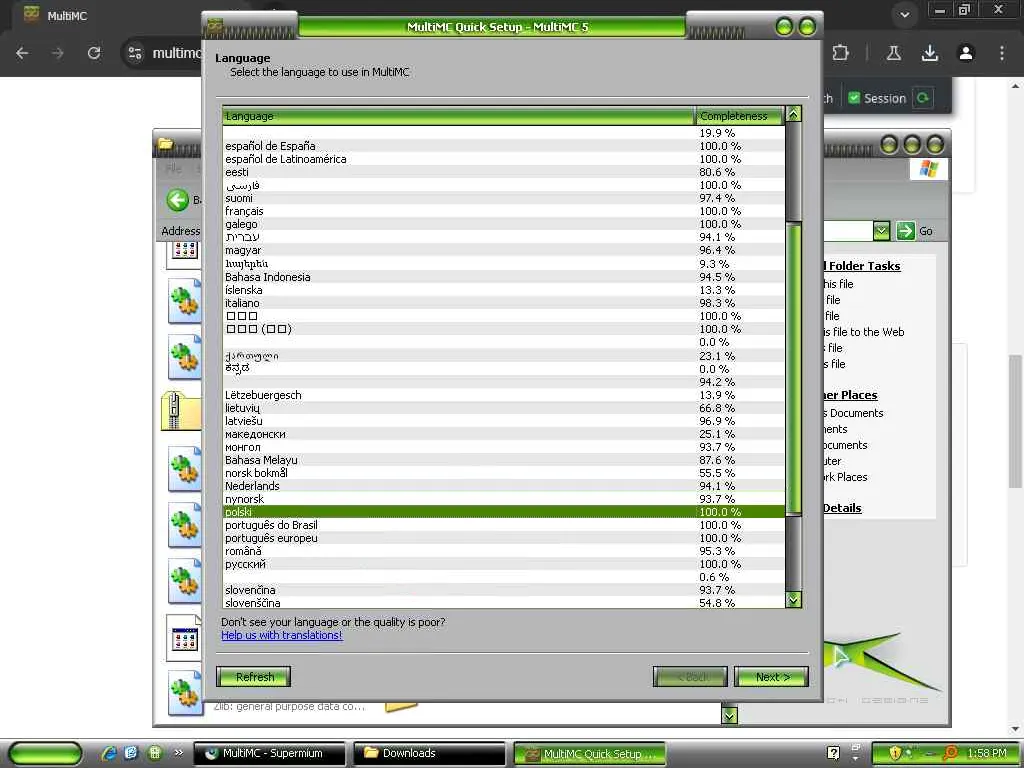Select Bahasa Melayu language row
The width and height of the screenshot is (1024, 768).
click(504, 460)
